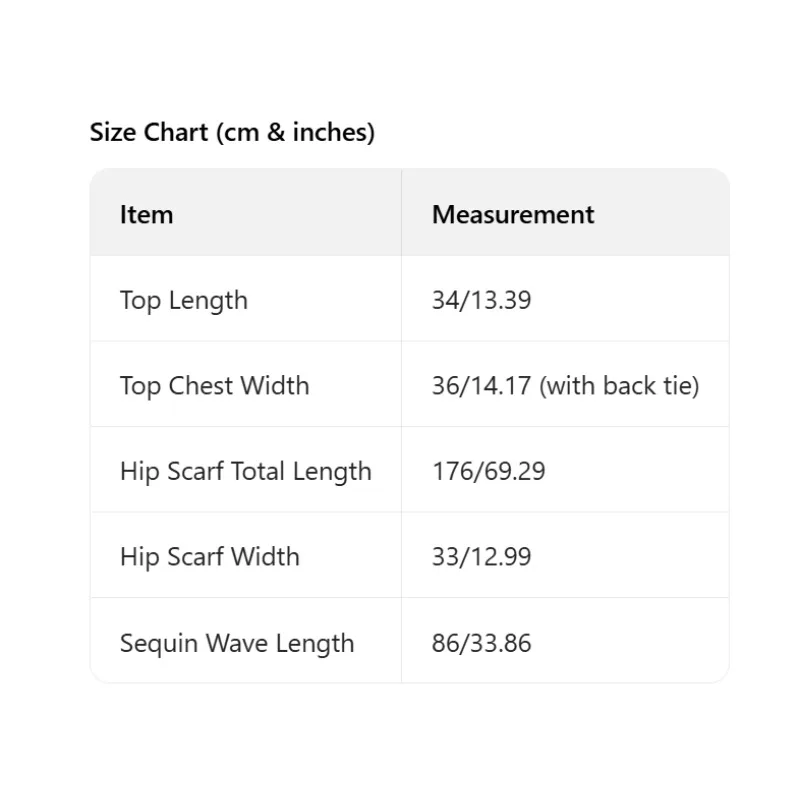Click the 33/12.99 measurement value
Screen dimensions: 800x800
(481, 557)
